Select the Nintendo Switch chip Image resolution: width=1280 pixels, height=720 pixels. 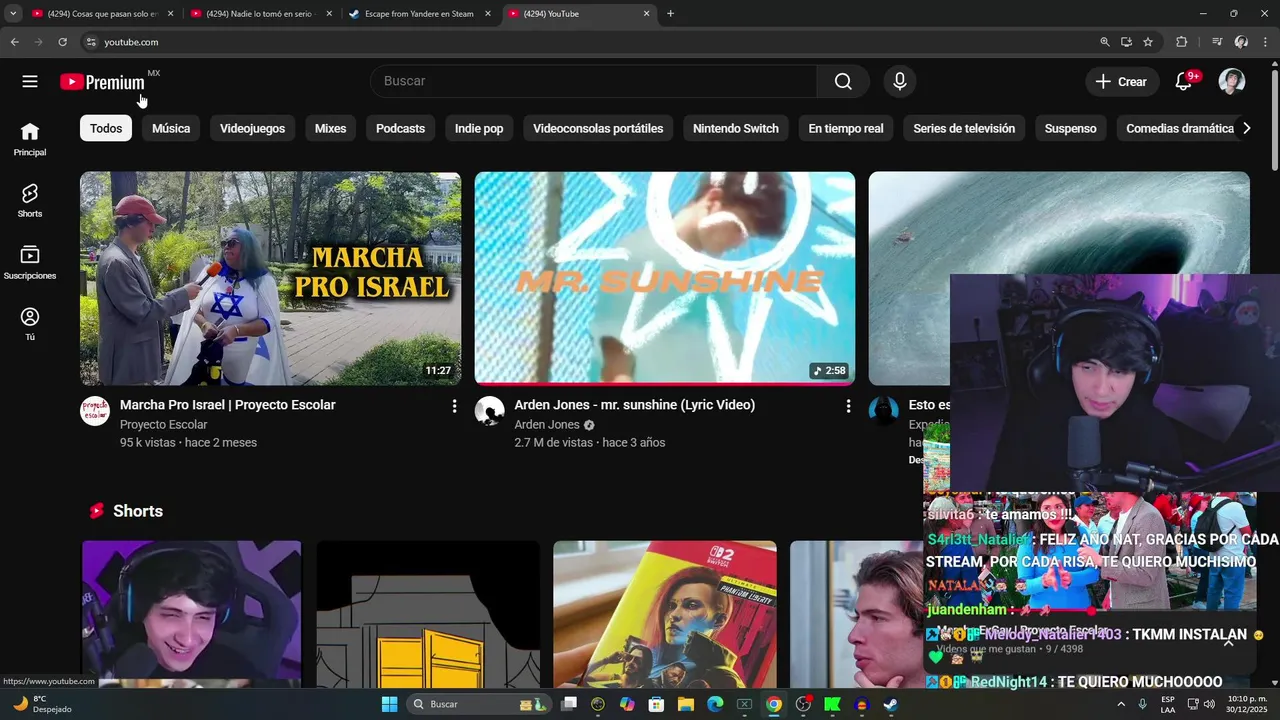pos(736,128)
